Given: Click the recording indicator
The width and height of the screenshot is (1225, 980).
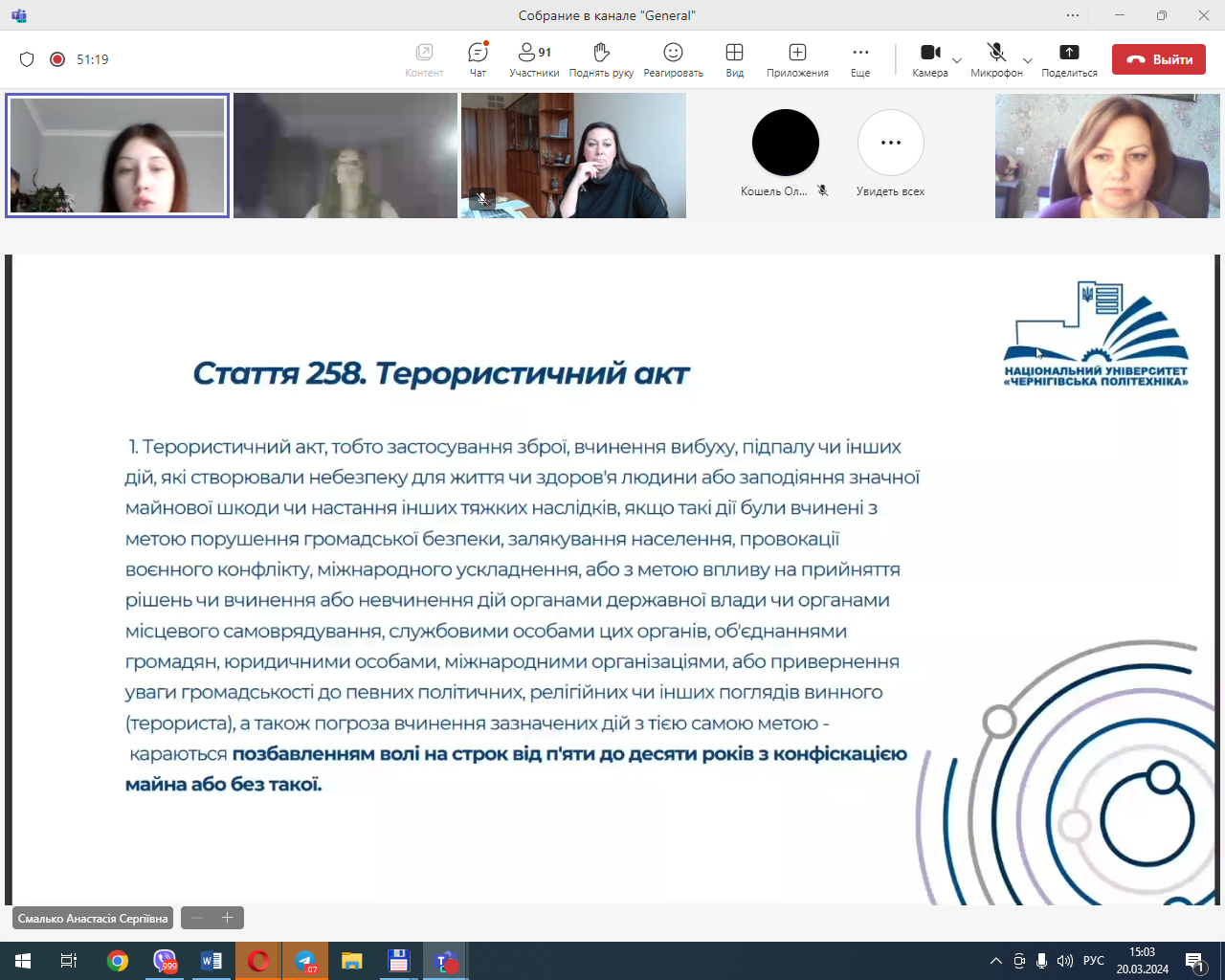Looking at the screenshot, I should [57, 59].
